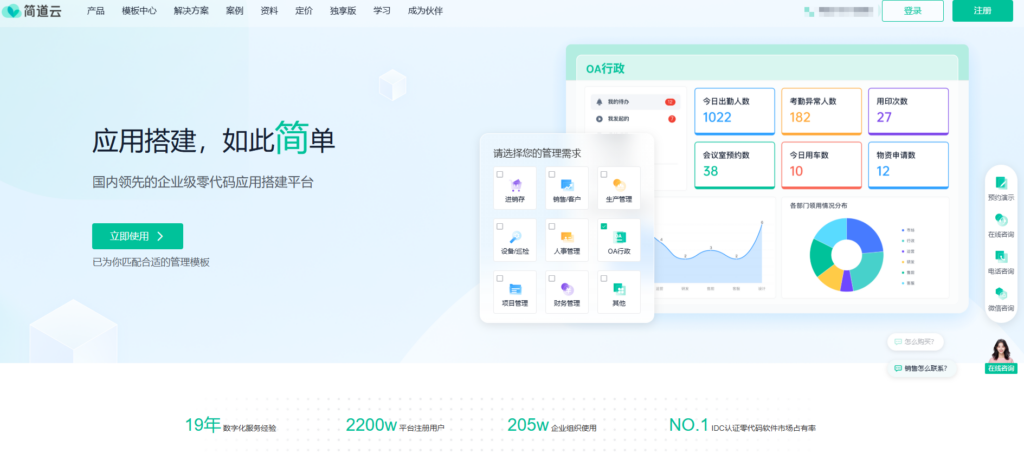
Task: Click the 进销存 shopping cart icon
Action: point(516,185)
